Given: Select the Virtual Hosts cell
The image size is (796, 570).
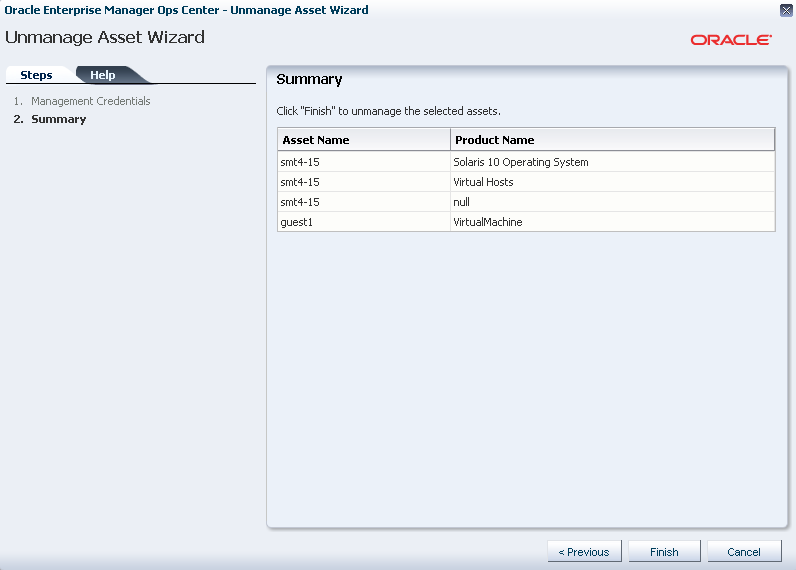Looking at the screenshot, I should pyautogui.click(x=612, y=182).
